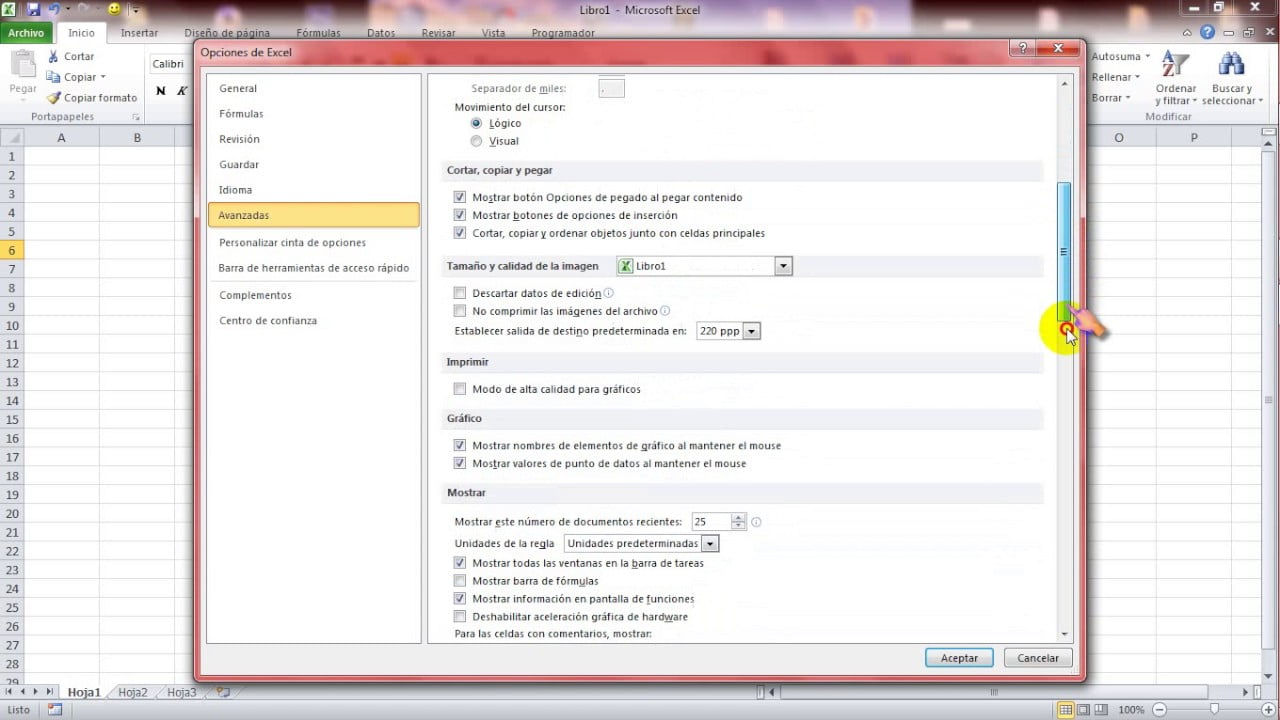Click the Pegar clipboard icon
The height and width of the screenshot is (720, 1280).
23,65
